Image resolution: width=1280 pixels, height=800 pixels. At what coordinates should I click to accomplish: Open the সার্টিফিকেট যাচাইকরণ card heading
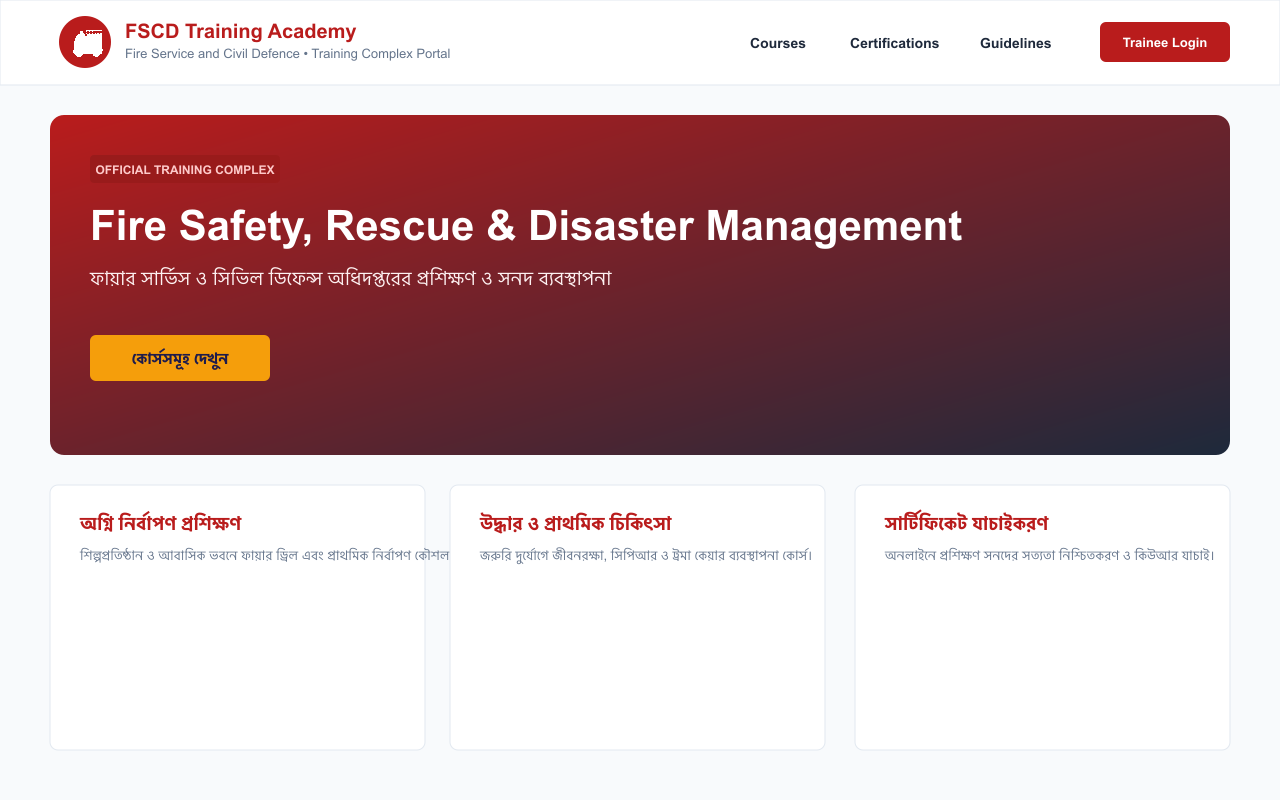[x=966, y=523]
